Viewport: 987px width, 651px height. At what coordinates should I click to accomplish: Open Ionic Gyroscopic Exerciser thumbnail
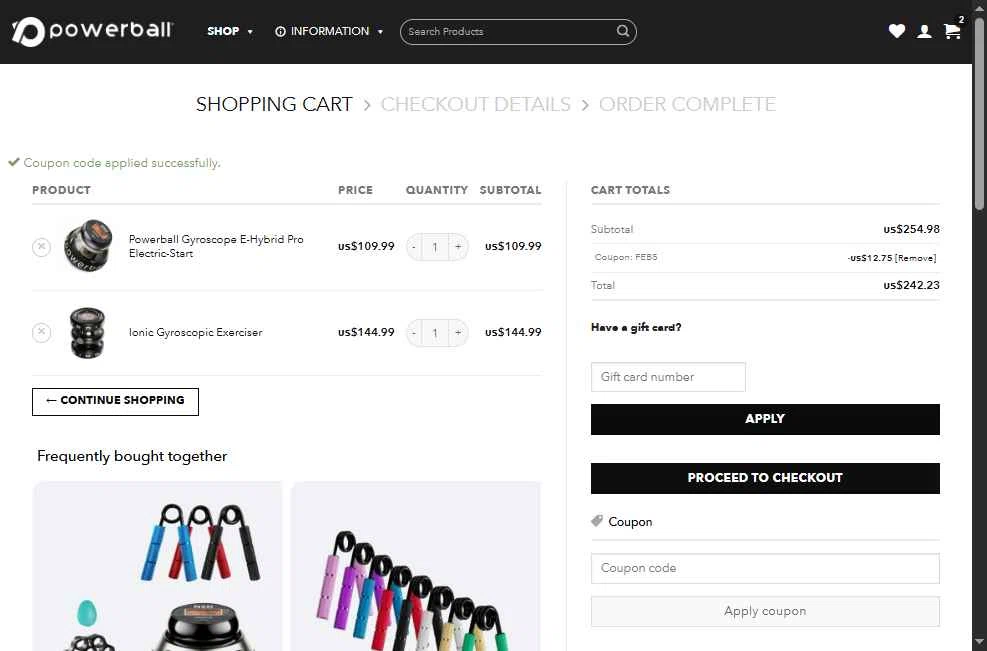(87, 332)
